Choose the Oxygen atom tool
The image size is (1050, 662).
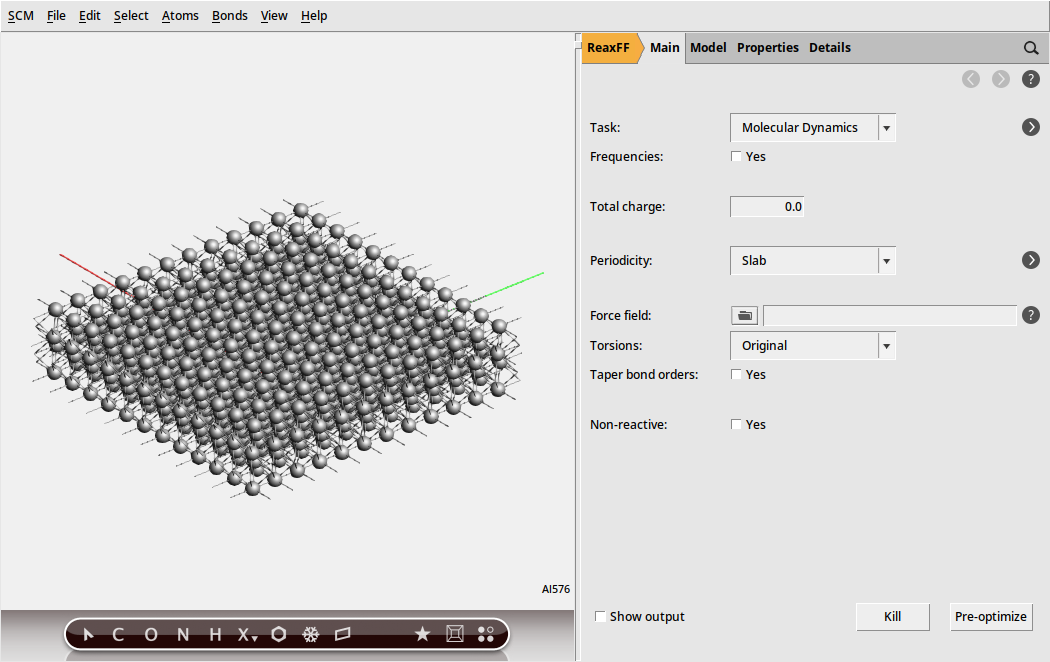(x=151, y=634)
